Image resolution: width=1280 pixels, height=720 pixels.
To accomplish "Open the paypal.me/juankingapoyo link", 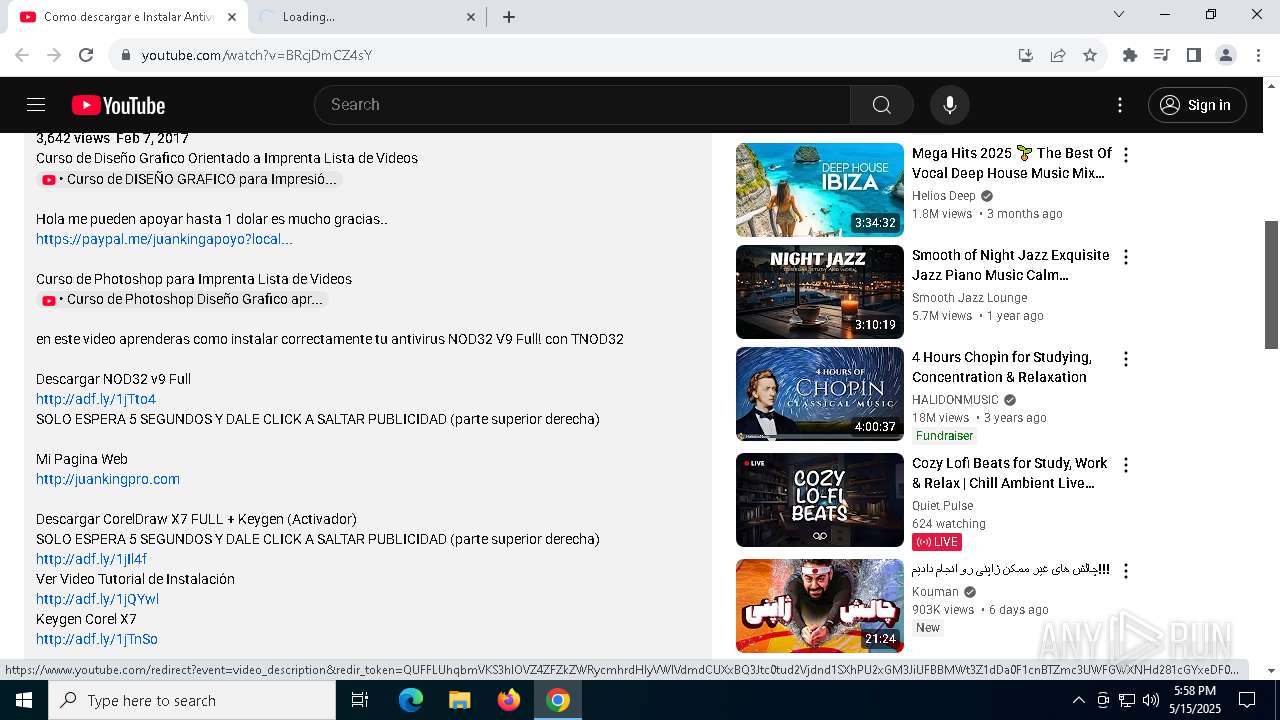I will (164, 239).
